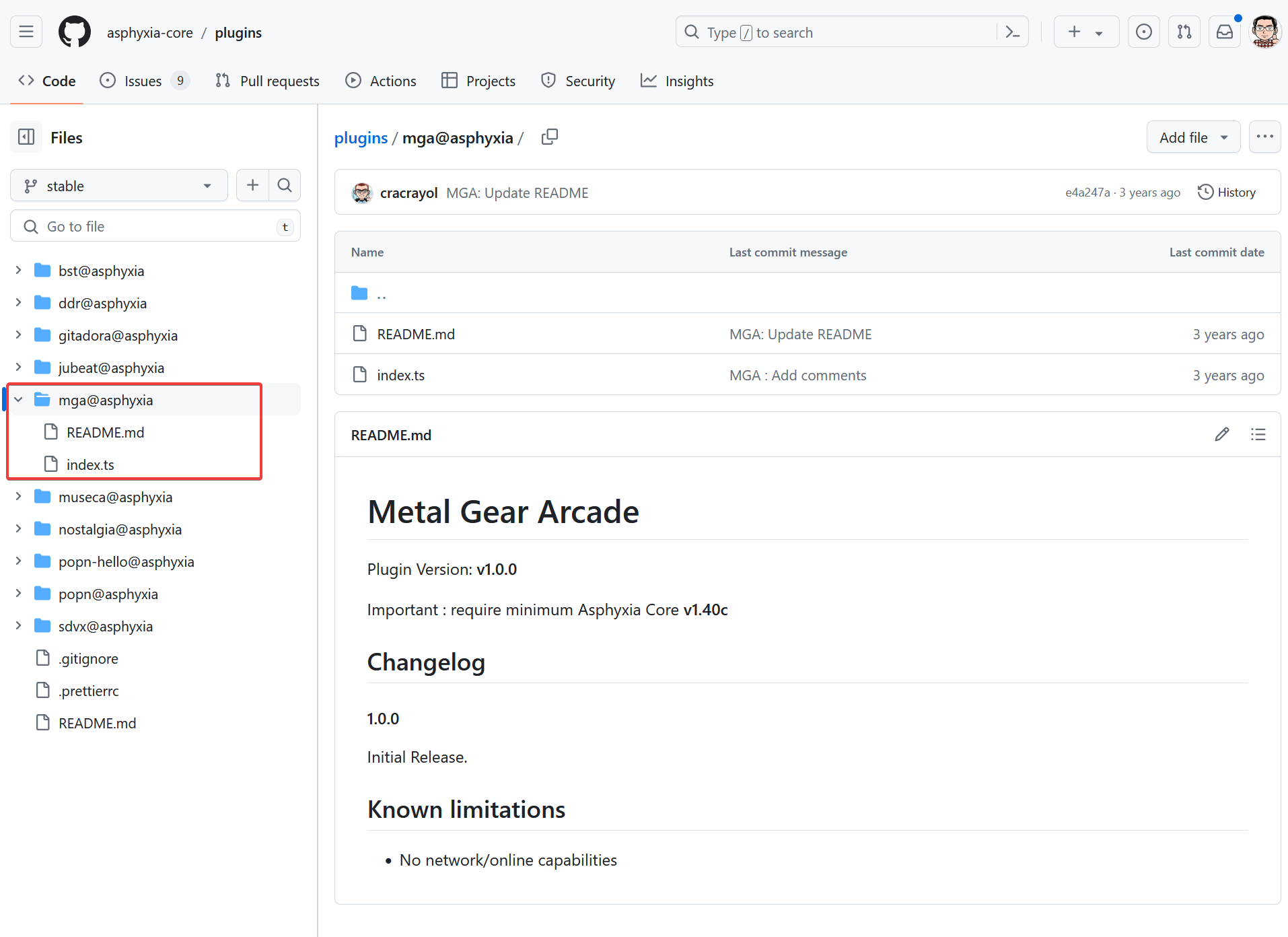Open the MGA: Update README latest commit

517,193
